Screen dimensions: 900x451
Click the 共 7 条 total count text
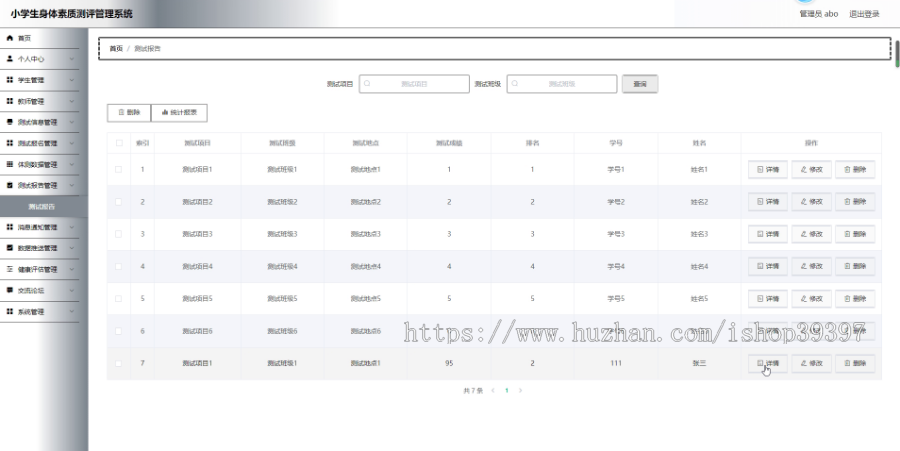tap(473, 390)
